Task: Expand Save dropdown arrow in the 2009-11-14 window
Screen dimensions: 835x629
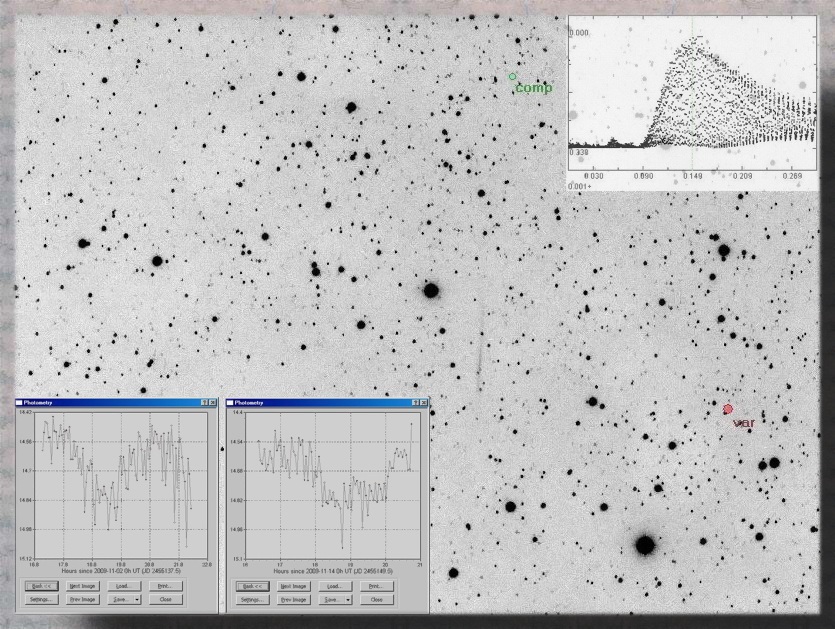Action: tap(346, 600)
